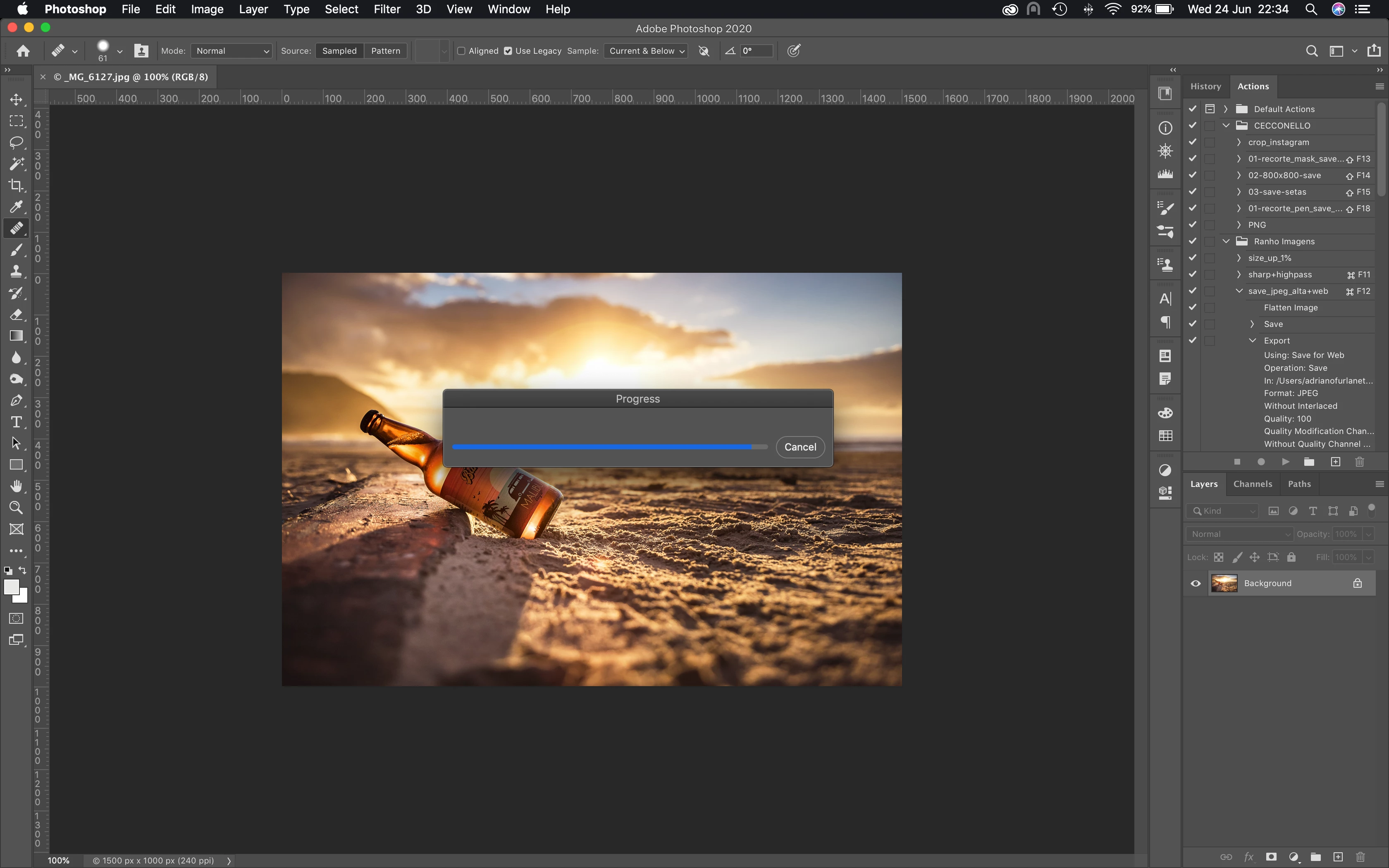Click the Pattern source button
The image size is (1389, 868).
[x=385, y=50]
